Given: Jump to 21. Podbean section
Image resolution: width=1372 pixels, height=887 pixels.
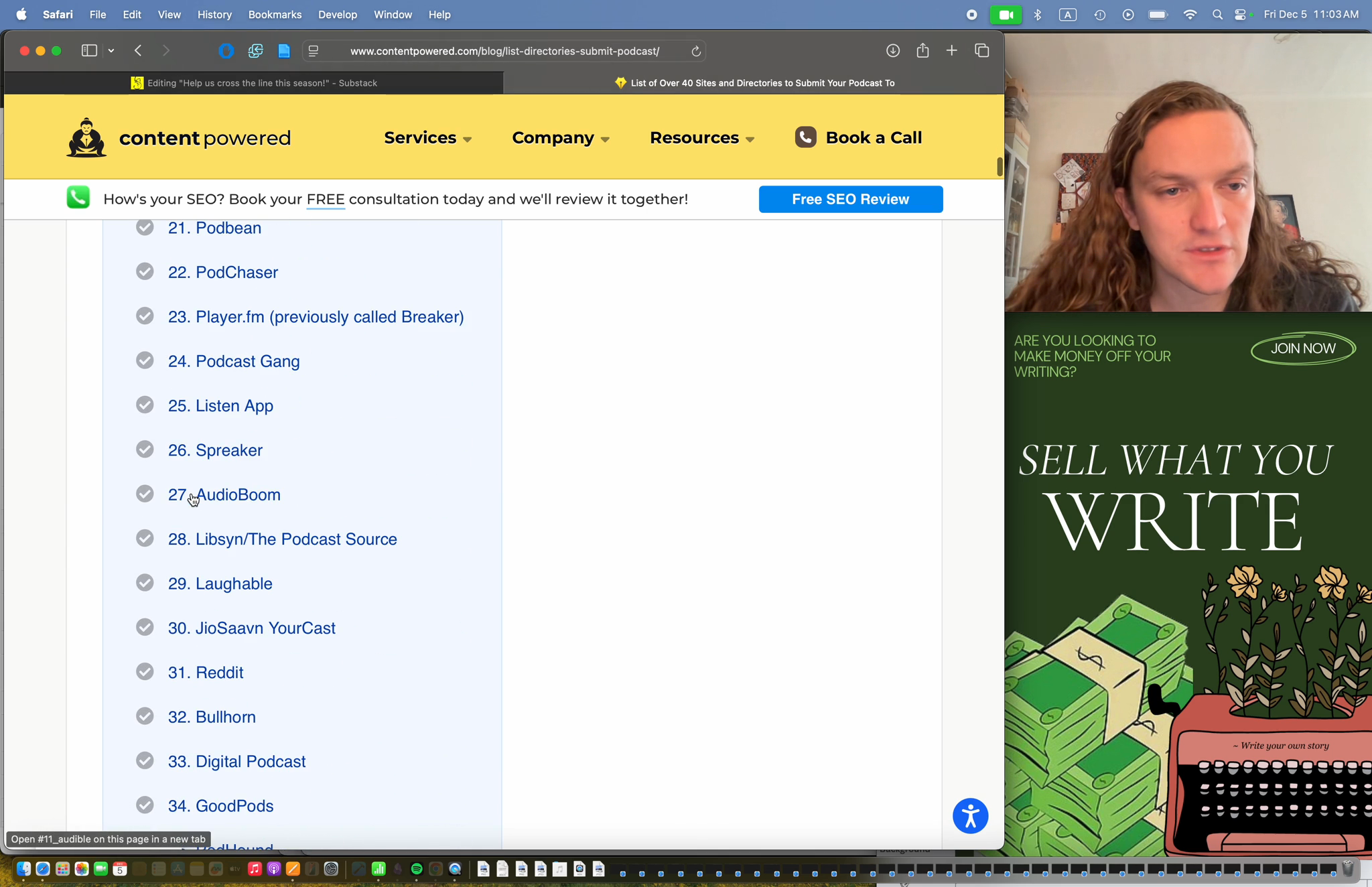Looking at the screenshot, I should tap(214, 228).
